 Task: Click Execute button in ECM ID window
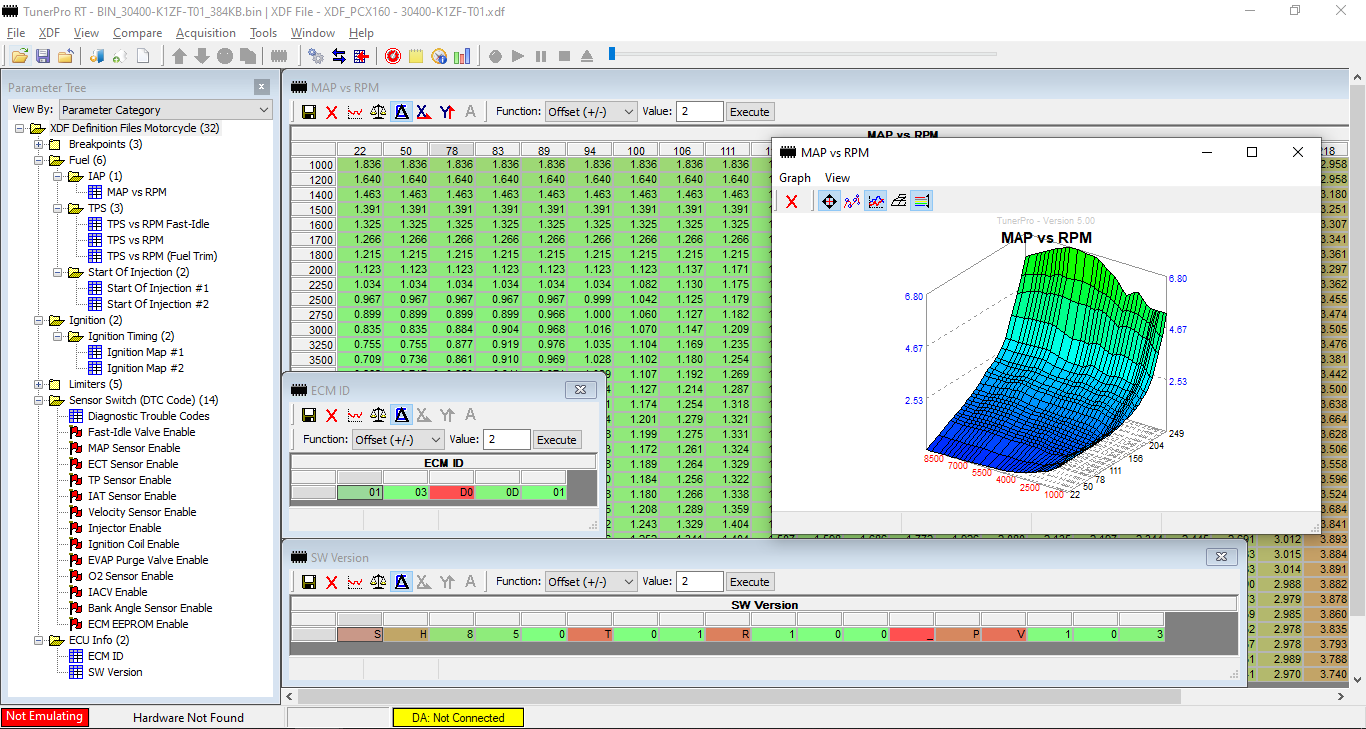click(556, 440)
